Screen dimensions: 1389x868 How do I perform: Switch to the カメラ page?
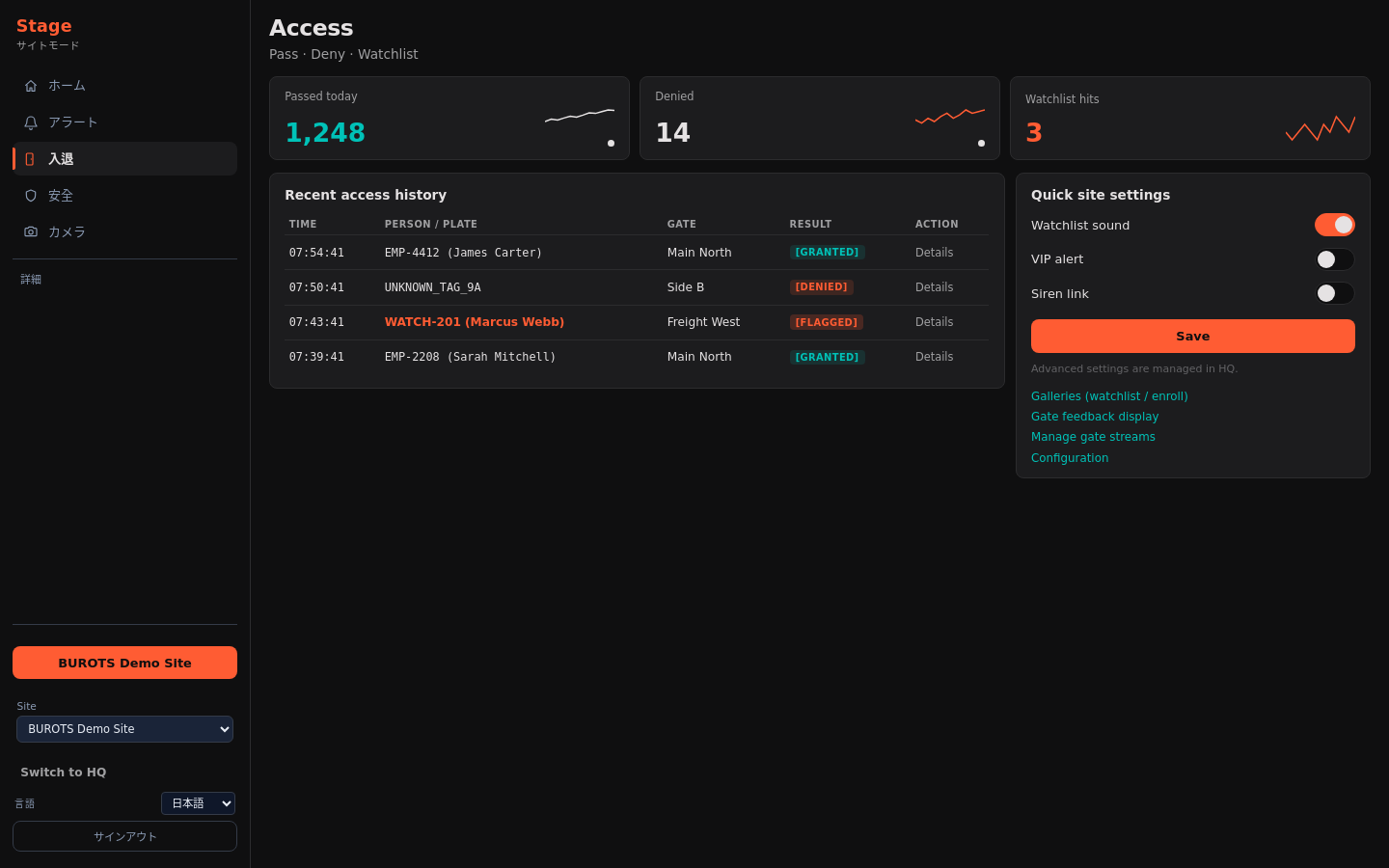pos(124,232)
